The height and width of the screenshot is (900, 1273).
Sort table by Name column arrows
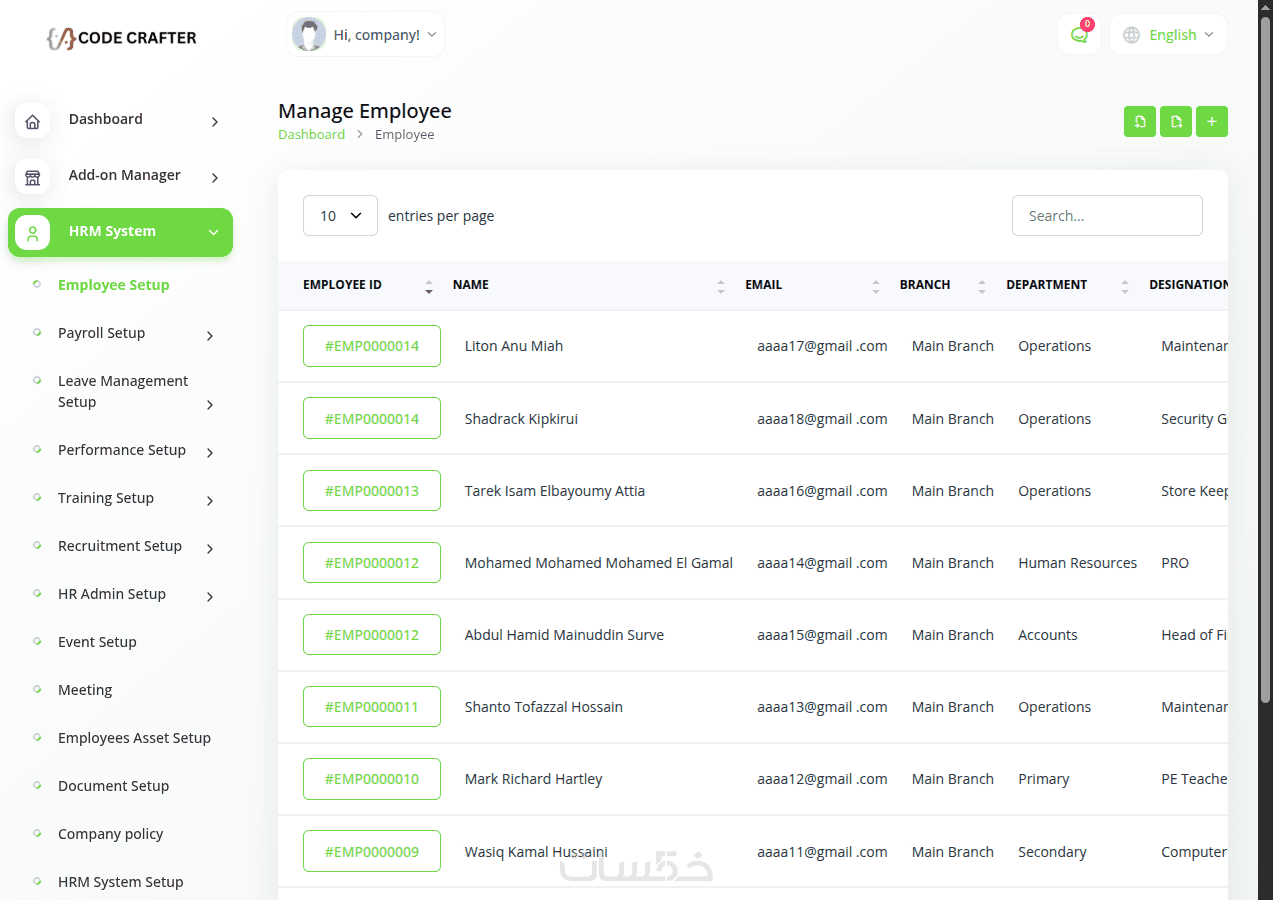(721, 286)
